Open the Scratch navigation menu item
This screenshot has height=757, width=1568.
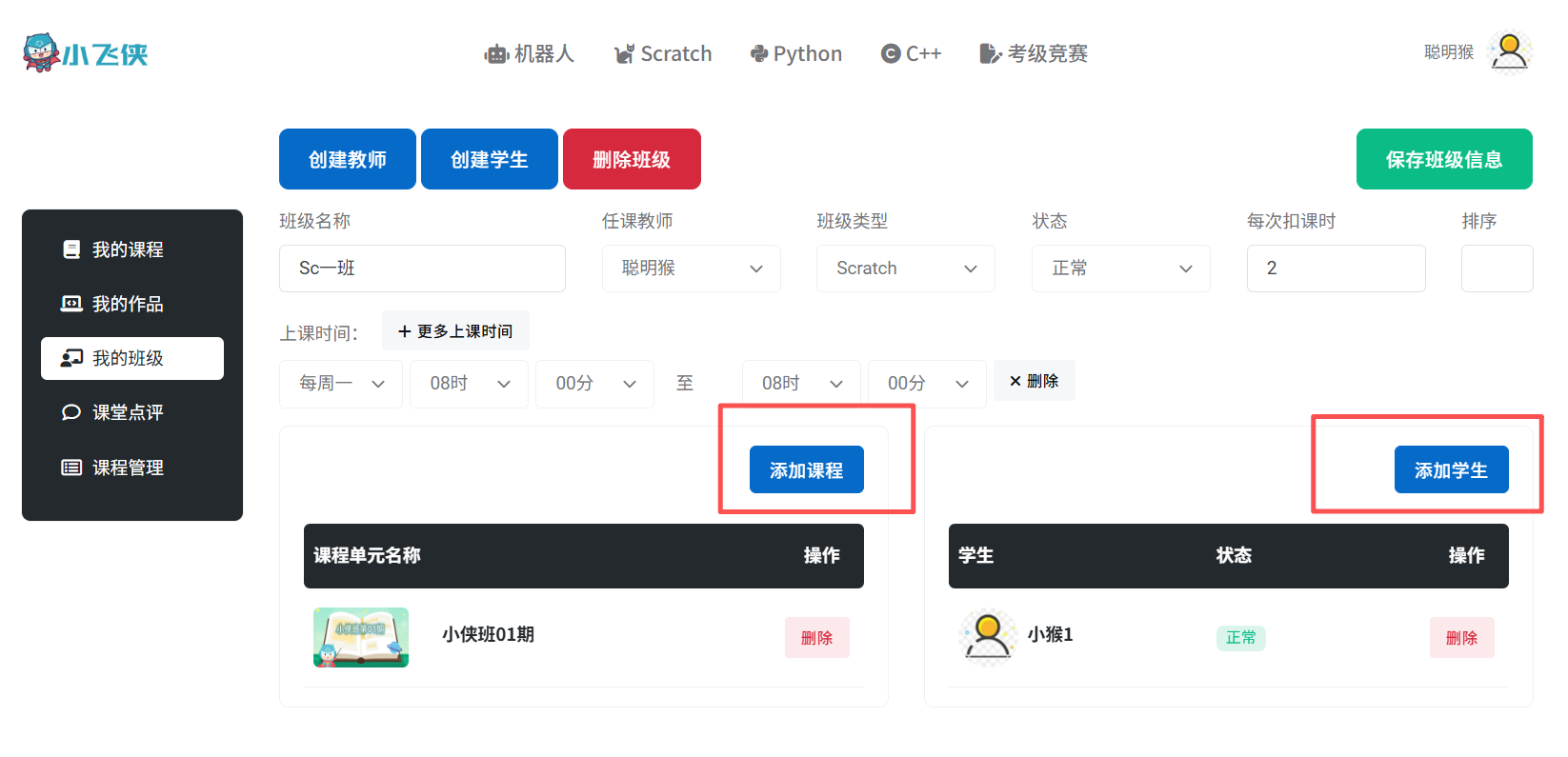[663, 54]
